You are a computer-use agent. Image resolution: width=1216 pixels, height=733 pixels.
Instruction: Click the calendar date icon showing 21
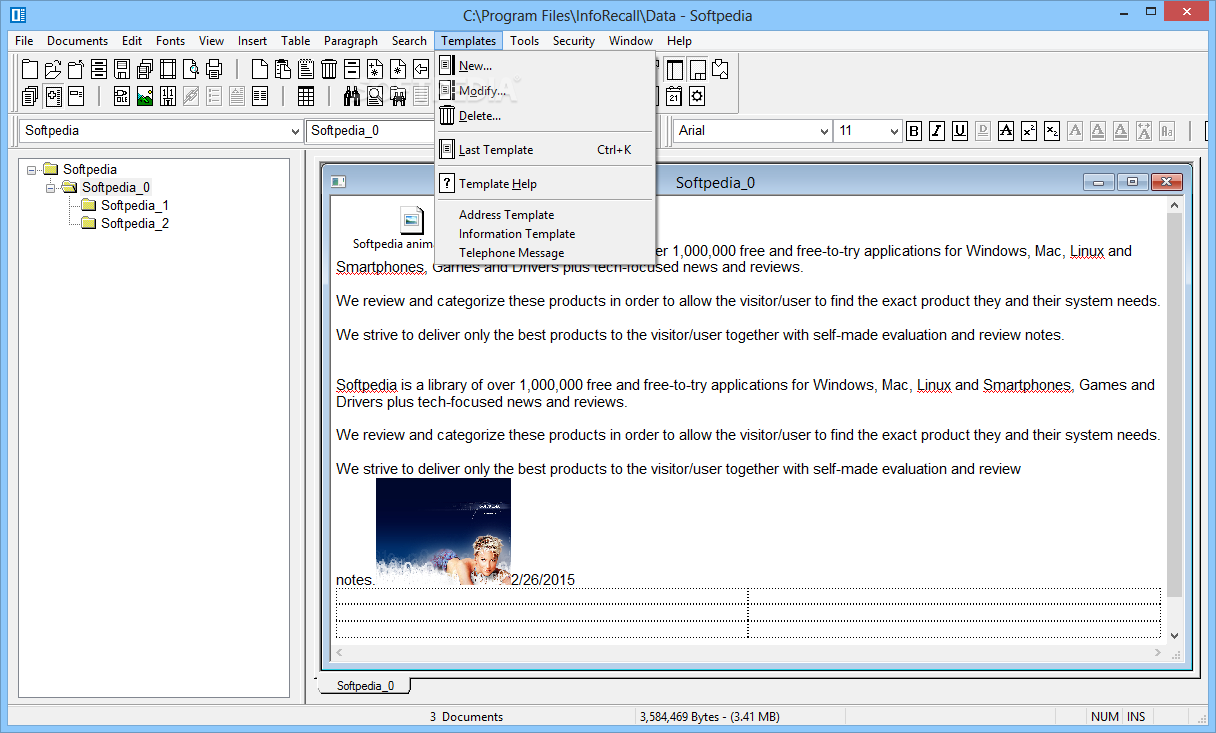click(673, 96)
